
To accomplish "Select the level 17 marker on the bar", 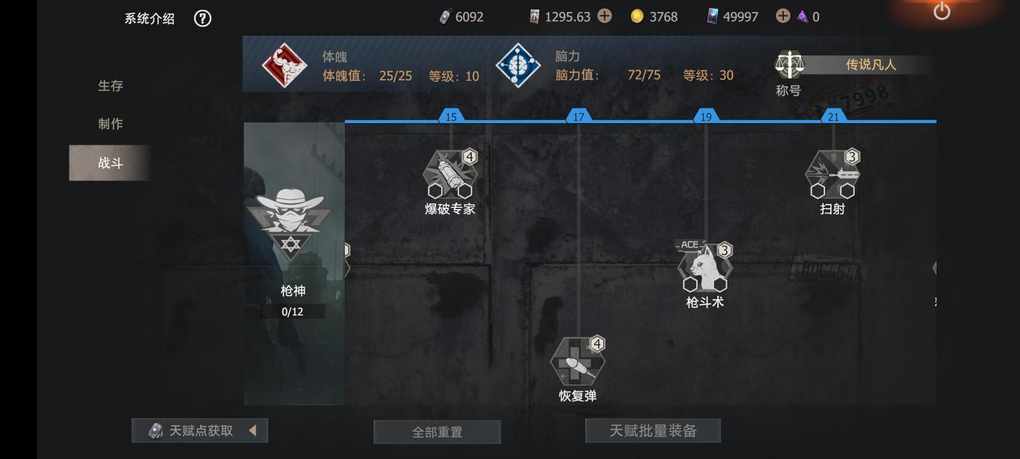I will (578, 116).
